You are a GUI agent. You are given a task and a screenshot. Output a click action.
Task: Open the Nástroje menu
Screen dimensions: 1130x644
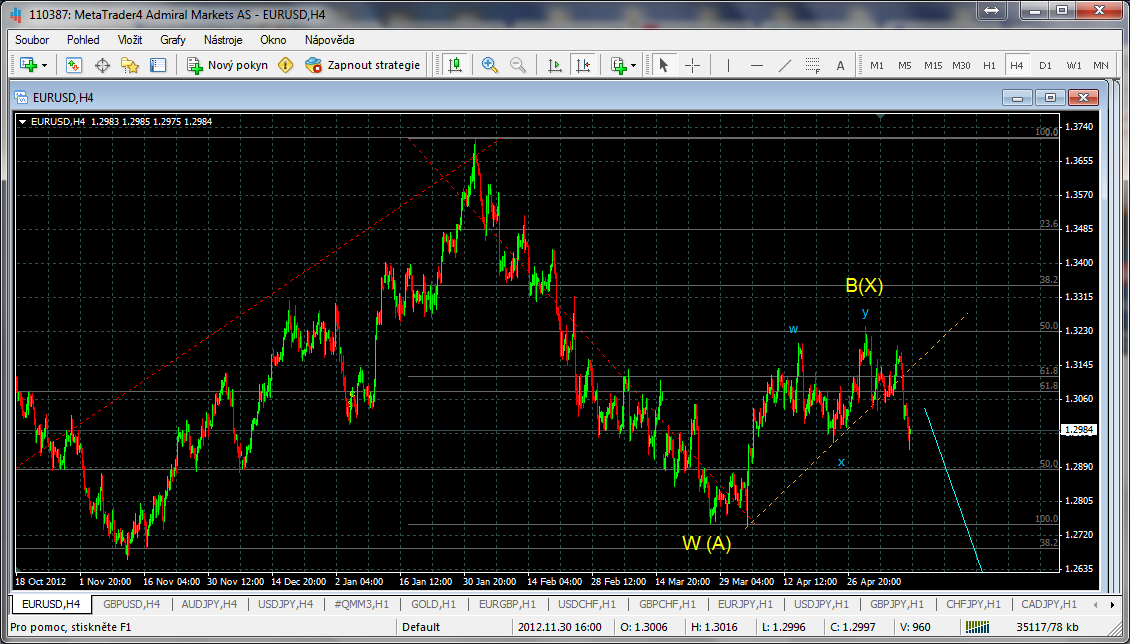[223, 40]
